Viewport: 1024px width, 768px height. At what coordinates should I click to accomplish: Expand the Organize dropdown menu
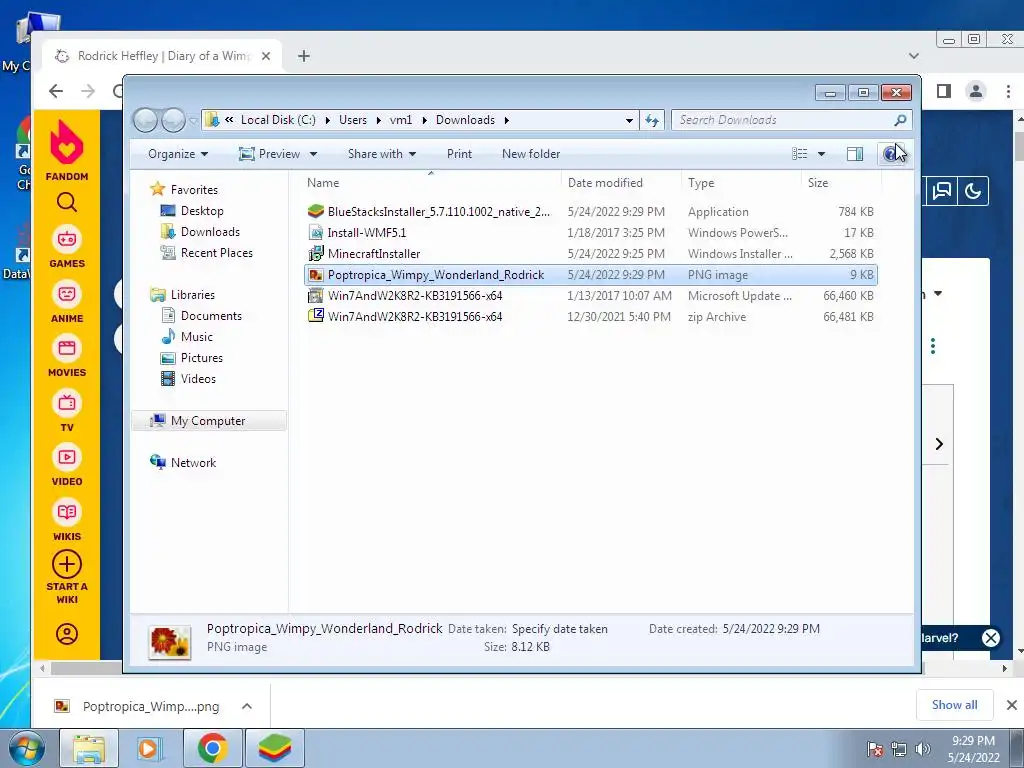click(x=178, y=154)
